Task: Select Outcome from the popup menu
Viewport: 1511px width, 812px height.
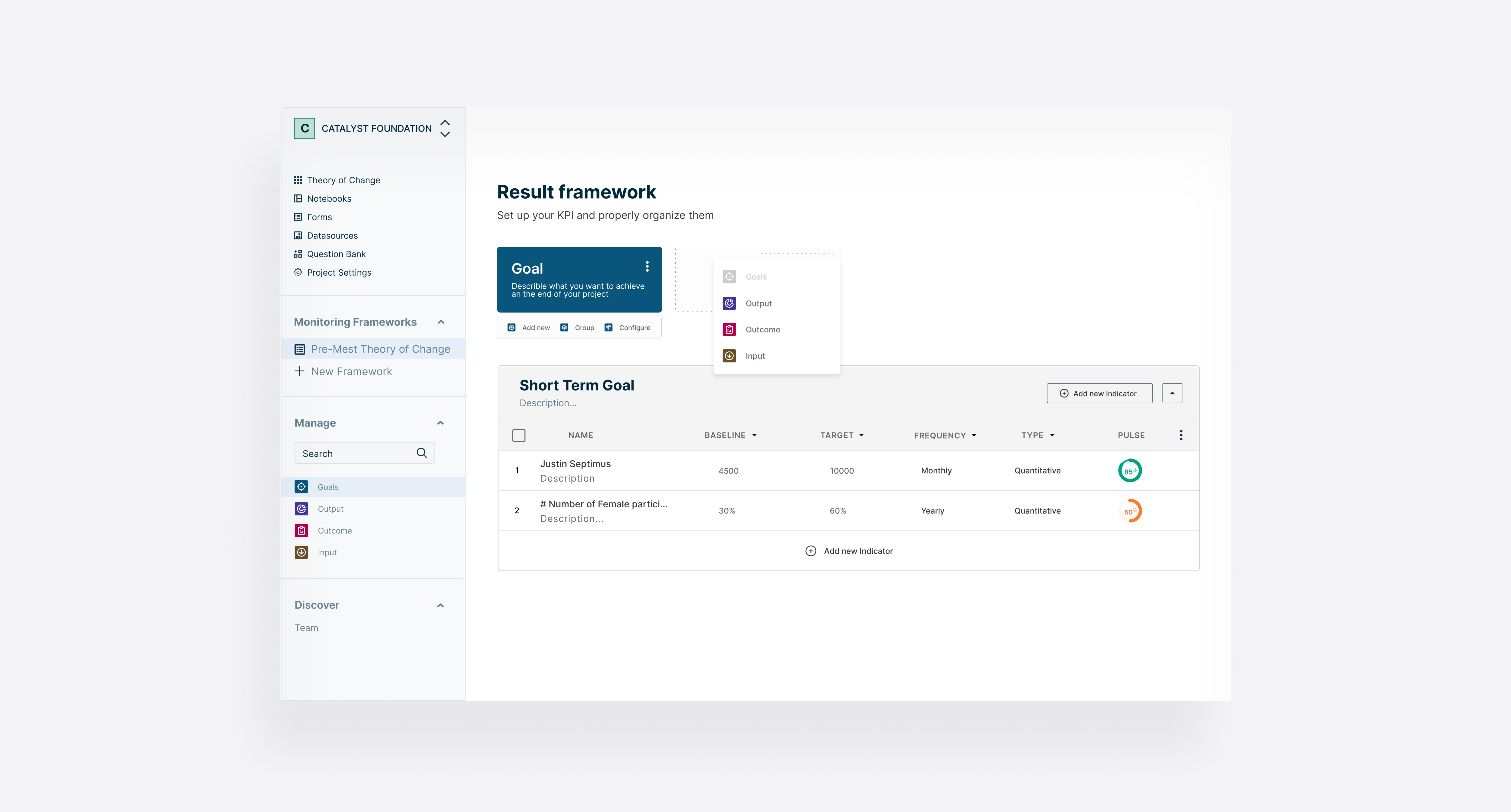Action: [x=763, y=329]
